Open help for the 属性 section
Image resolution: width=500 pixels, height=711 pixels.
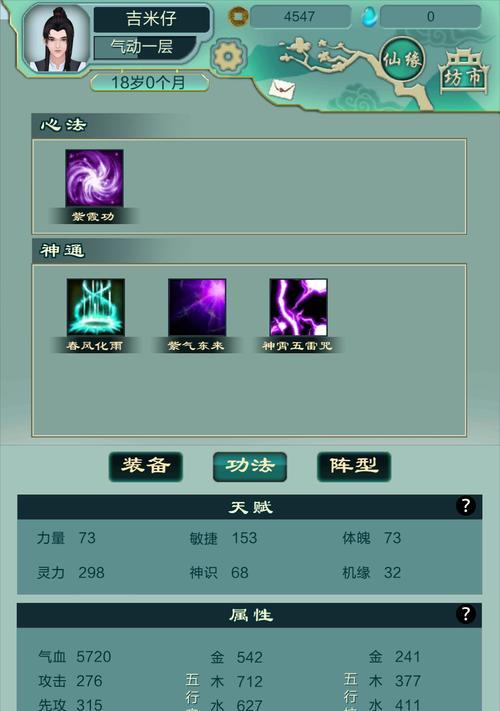pyautogui.click(x=466, y=614)
